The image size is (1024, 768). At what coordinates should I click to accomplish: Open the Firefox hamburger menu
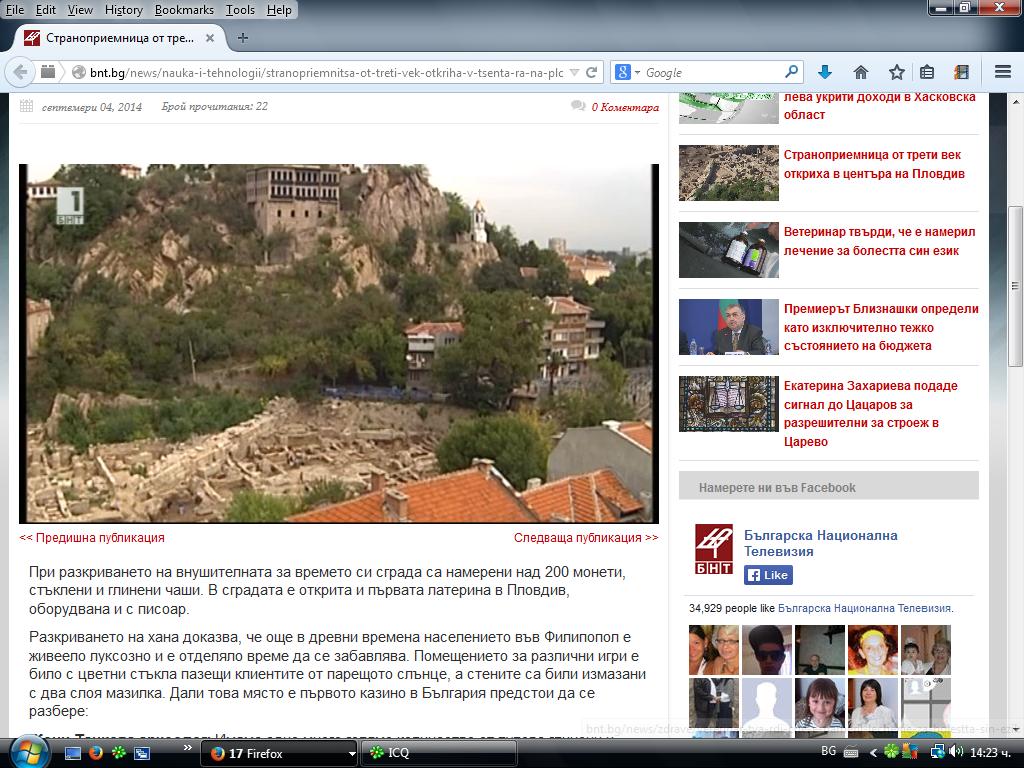1002,72
